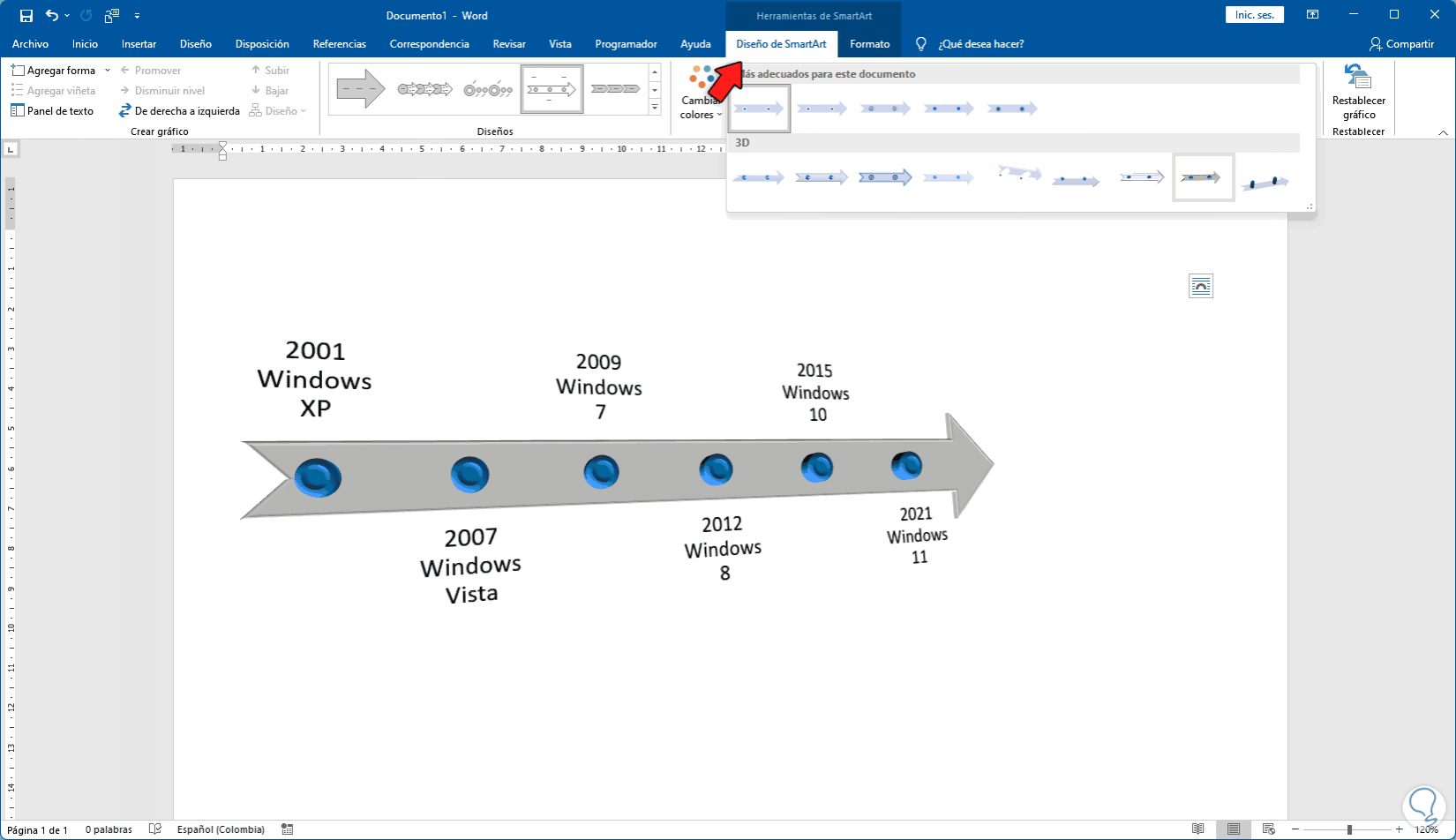Select the circle accent timeline layout
This screenshot has height=840, width=1456.
(488, 89)
